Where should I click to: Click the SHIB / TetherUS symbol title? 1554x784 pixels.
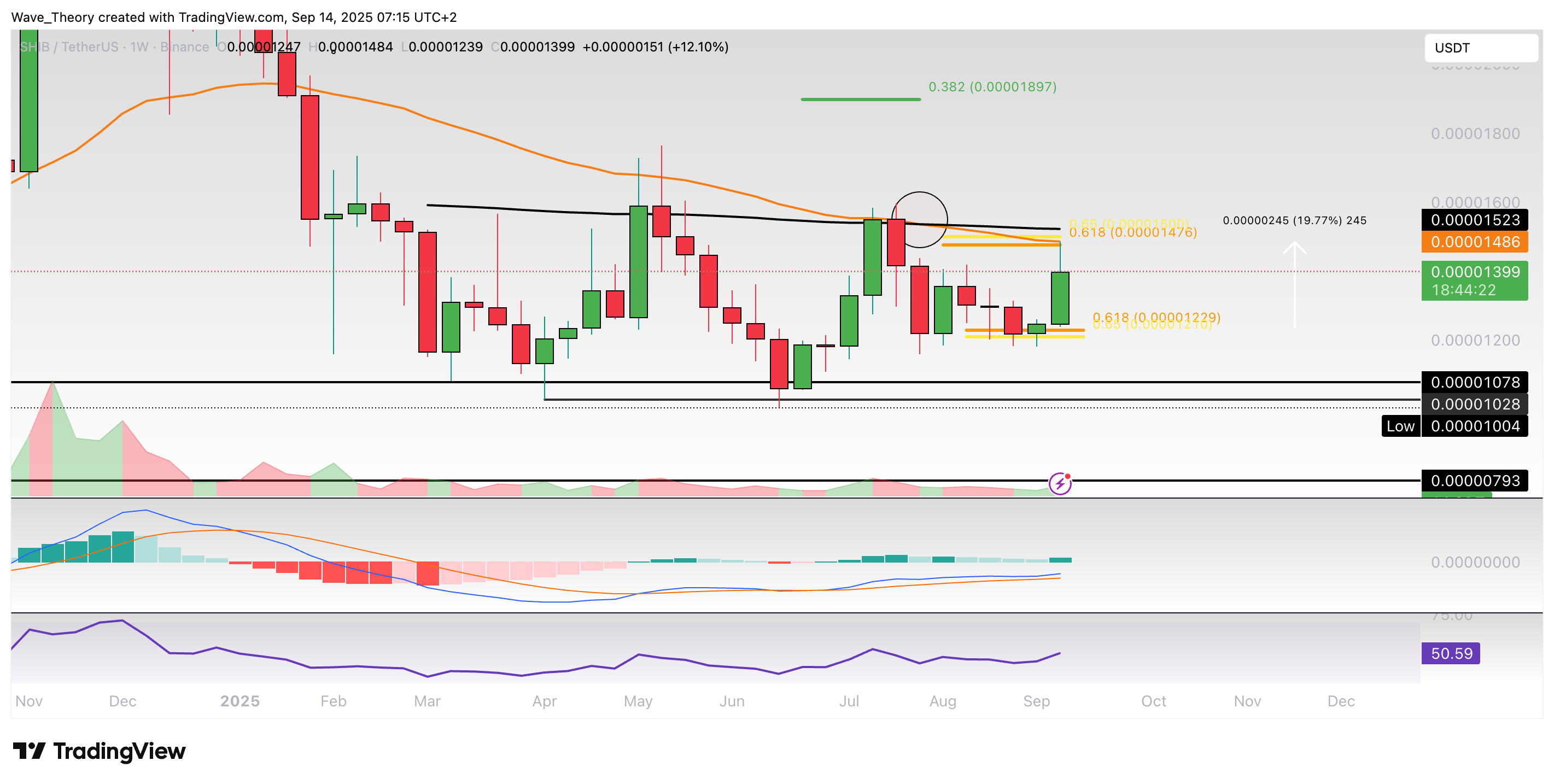coord(69,47)
